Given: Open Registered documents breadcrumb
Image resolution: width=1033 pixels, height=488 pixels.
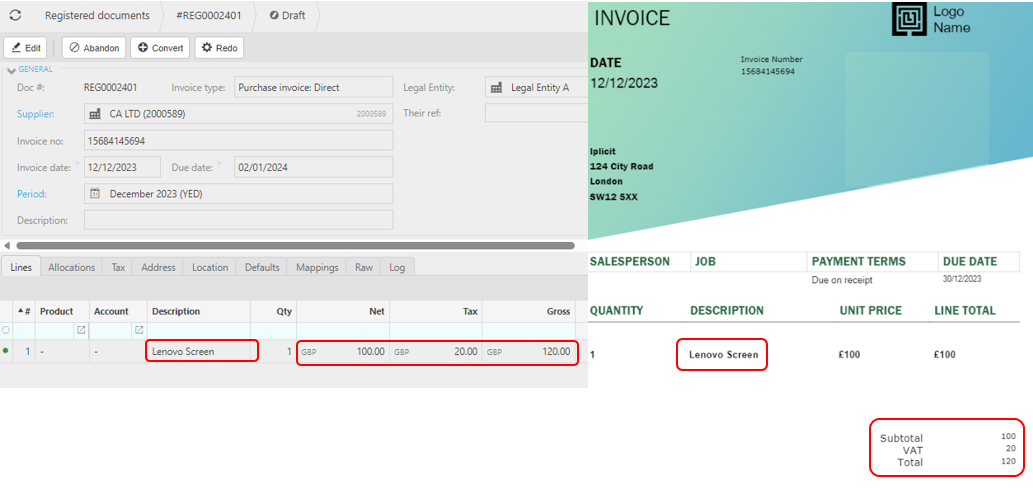Looking at the screenshot, I should tap(97, 15).
